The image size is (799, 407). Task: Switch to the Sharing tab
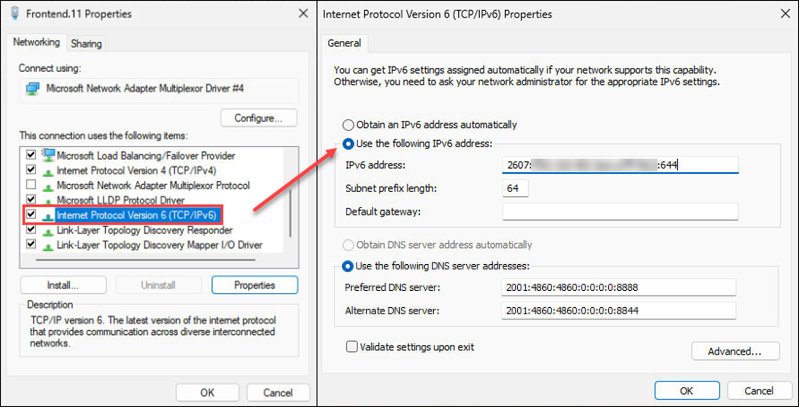point(86,44)
